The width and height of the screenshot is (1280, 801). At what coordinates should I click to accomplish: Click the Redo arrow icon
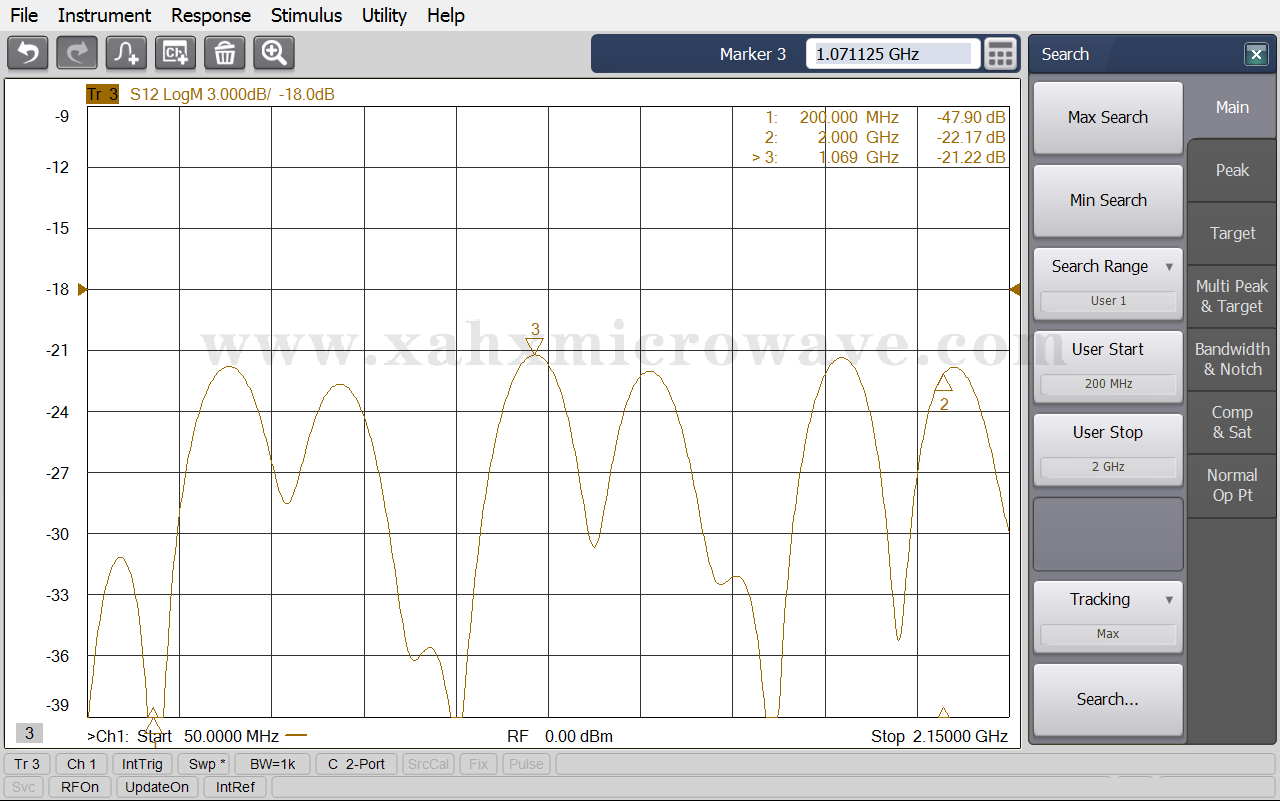(77, 53)
